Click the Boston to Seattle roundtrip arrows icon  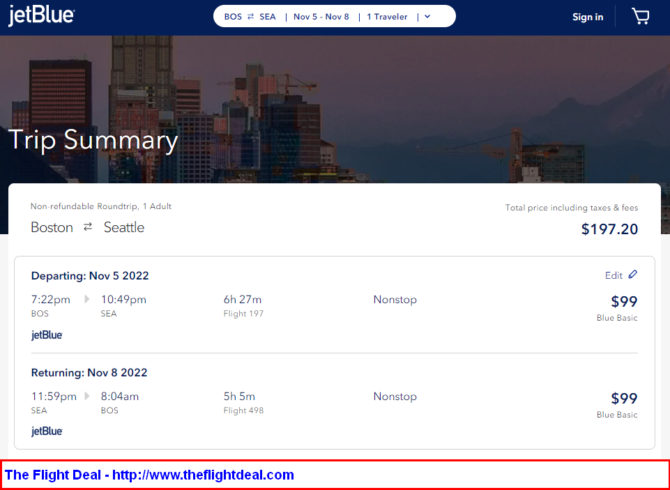(88, 227)
